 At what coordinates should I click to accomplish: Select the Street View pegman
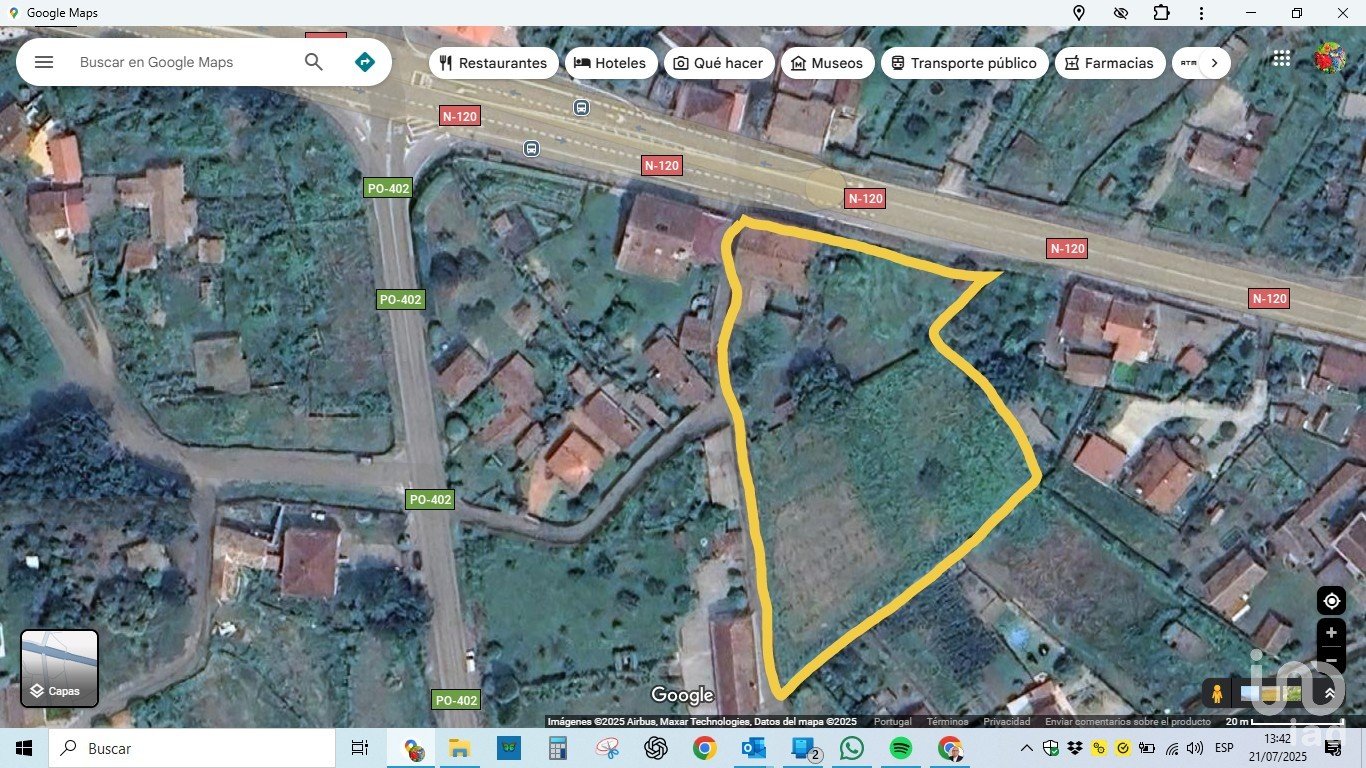pyautogui.click(x=1217, y=693)
